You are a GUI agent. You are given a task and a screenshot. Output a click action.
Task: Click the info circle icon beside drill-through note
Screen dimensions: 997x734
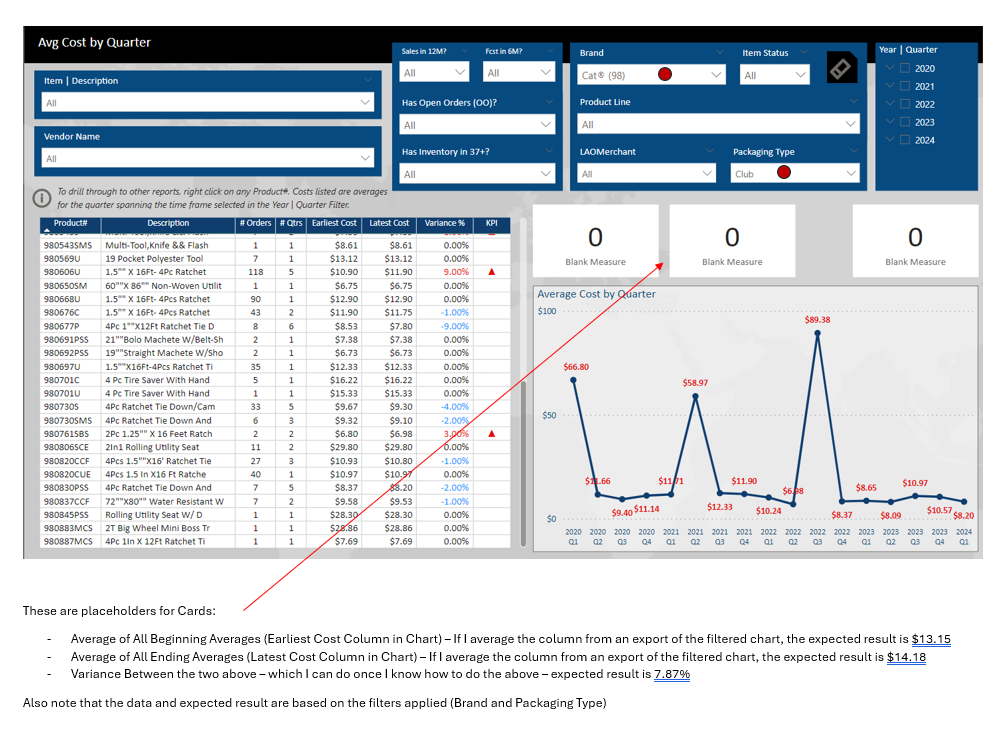(x=42, y=198)
